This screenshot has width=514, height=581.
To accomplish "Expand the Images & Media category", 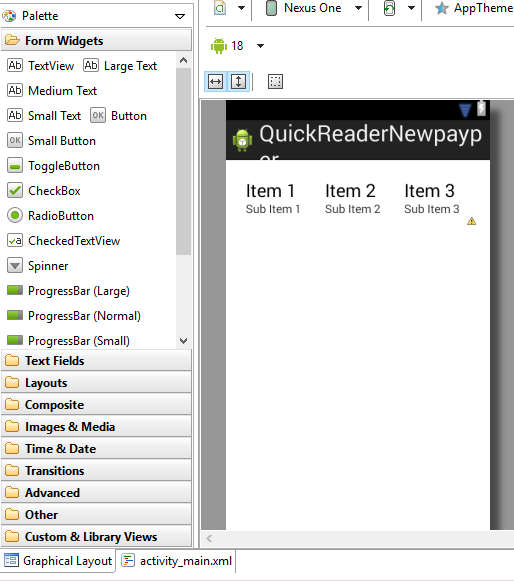I will (96, 426).
